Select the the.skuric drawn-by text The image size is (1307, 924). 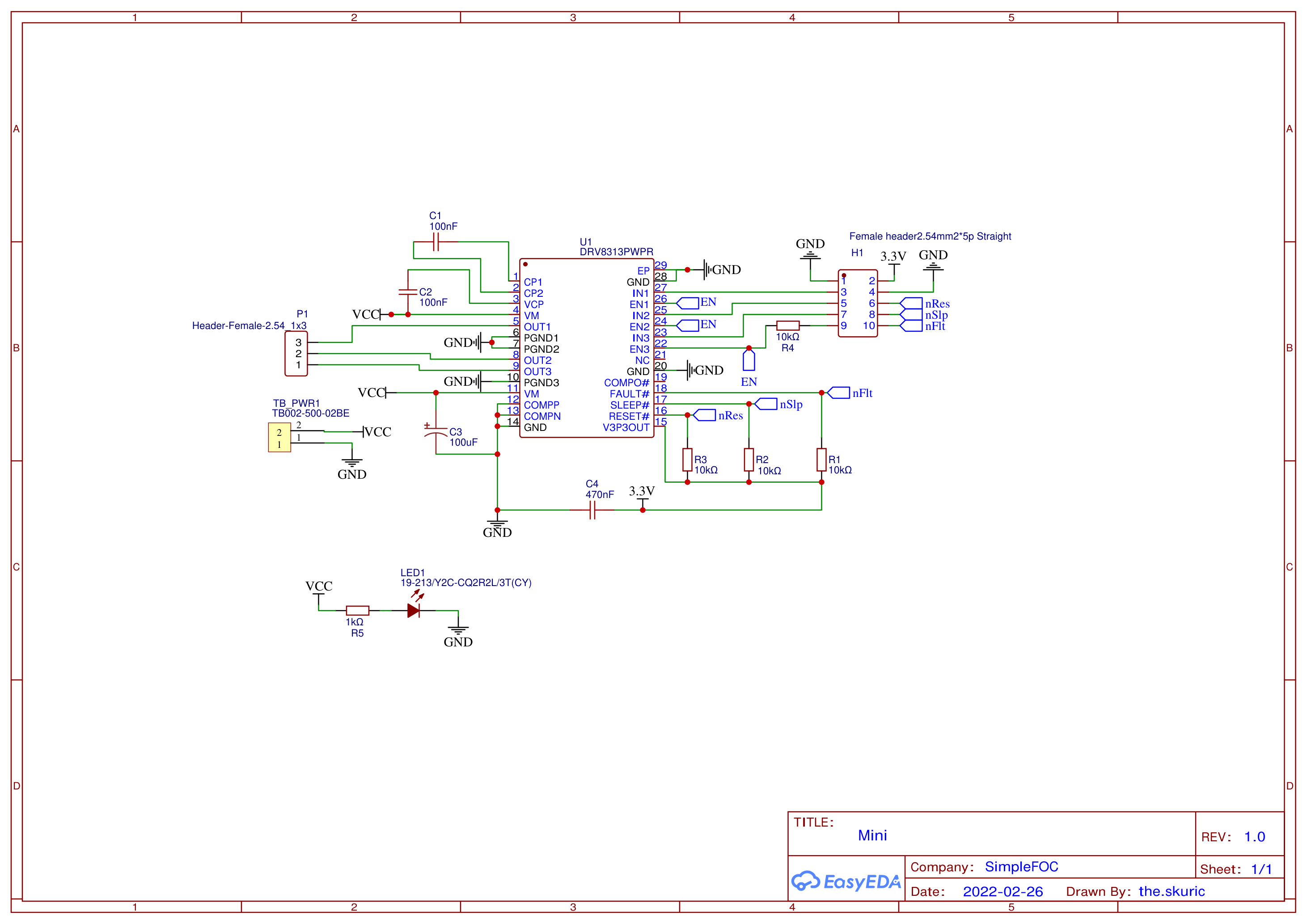(x=1172, y=891)
